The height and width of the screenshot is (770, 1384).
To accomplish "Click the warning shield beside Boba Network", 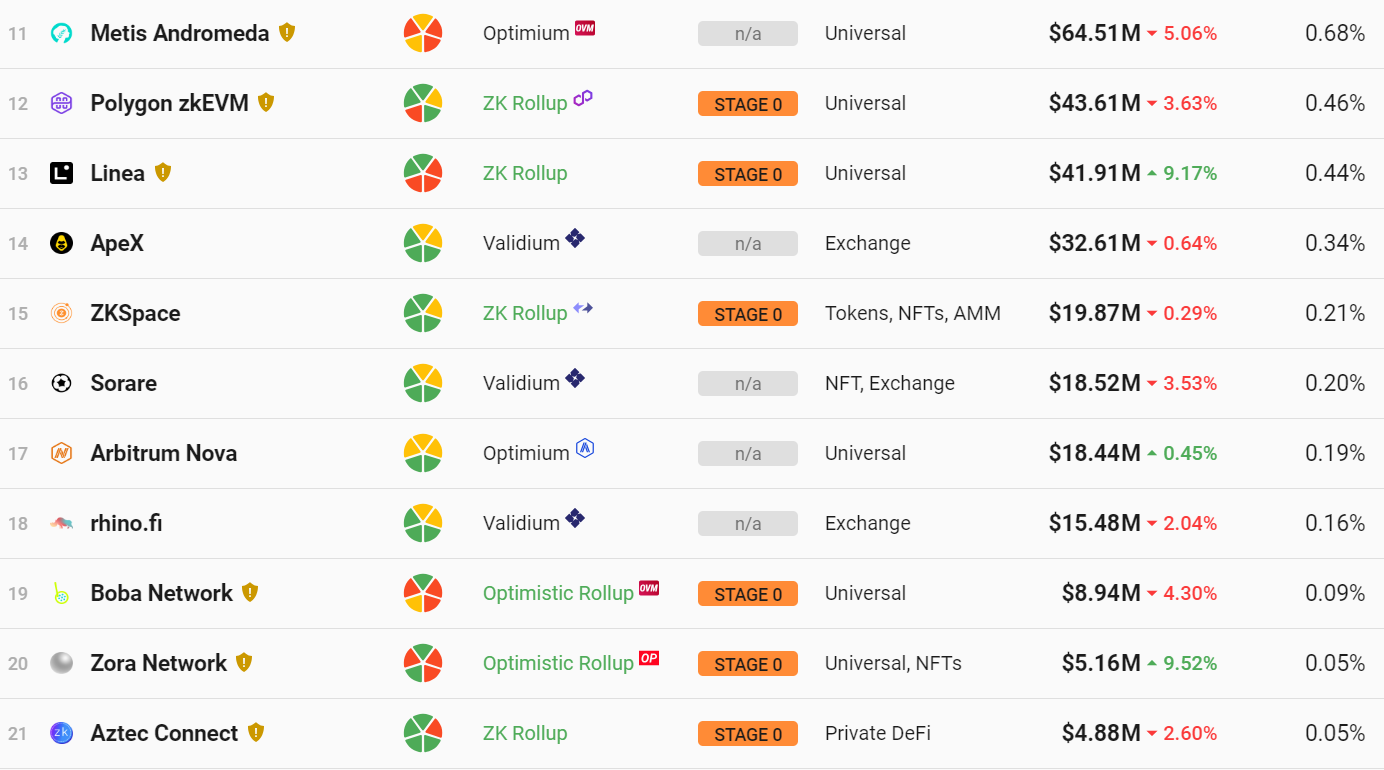I will (x=251, y=592).
